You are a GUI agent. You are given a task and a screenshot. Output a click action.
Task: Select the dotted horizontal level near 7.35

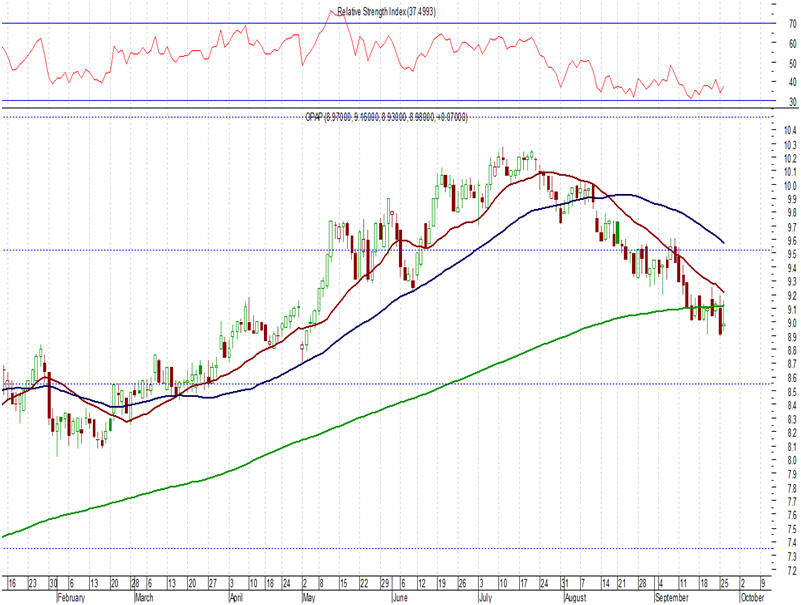[x=388, y=548]
